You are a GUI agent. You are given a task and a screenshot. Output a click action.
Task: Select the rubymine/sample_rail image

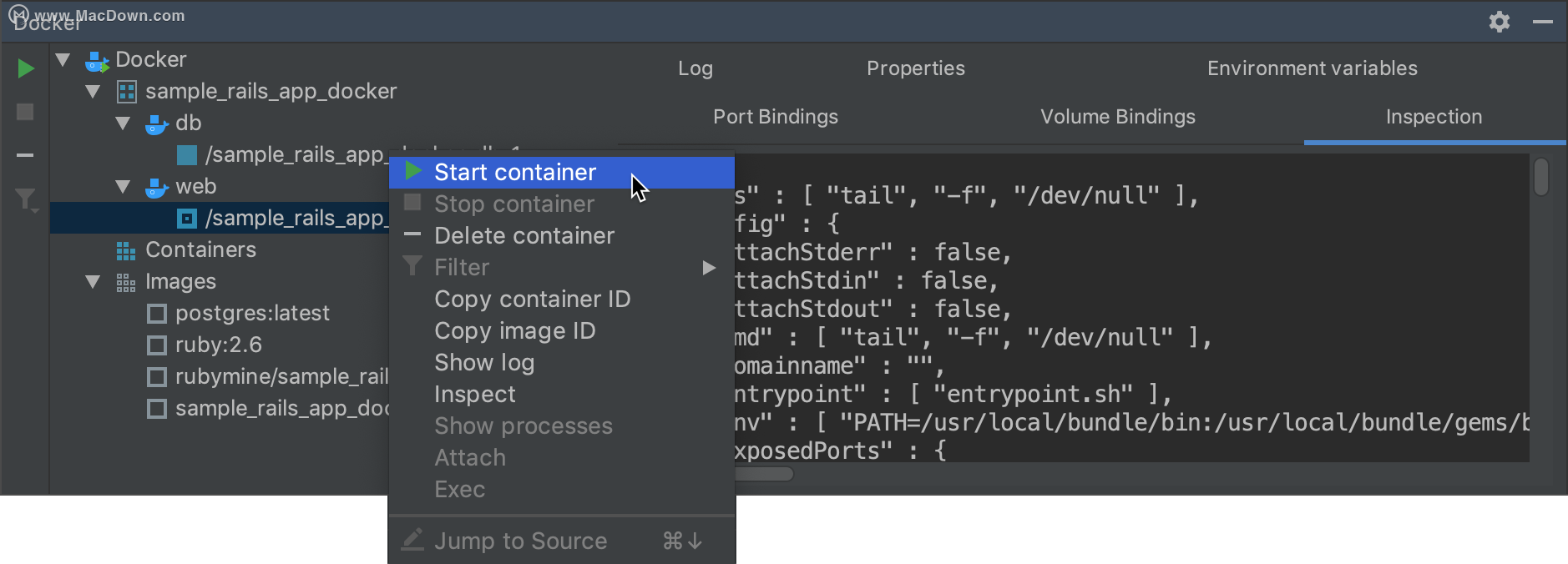[282, 377]
